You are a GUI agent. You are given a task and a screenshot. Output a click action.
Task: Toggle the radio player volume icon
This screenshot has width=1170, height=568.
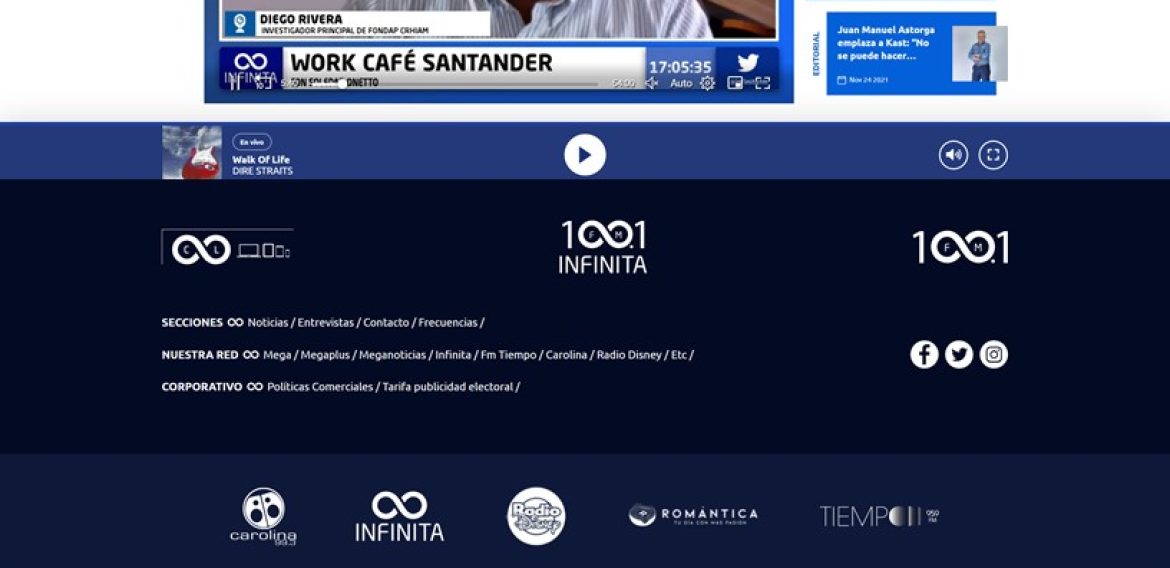coord(953,155)
